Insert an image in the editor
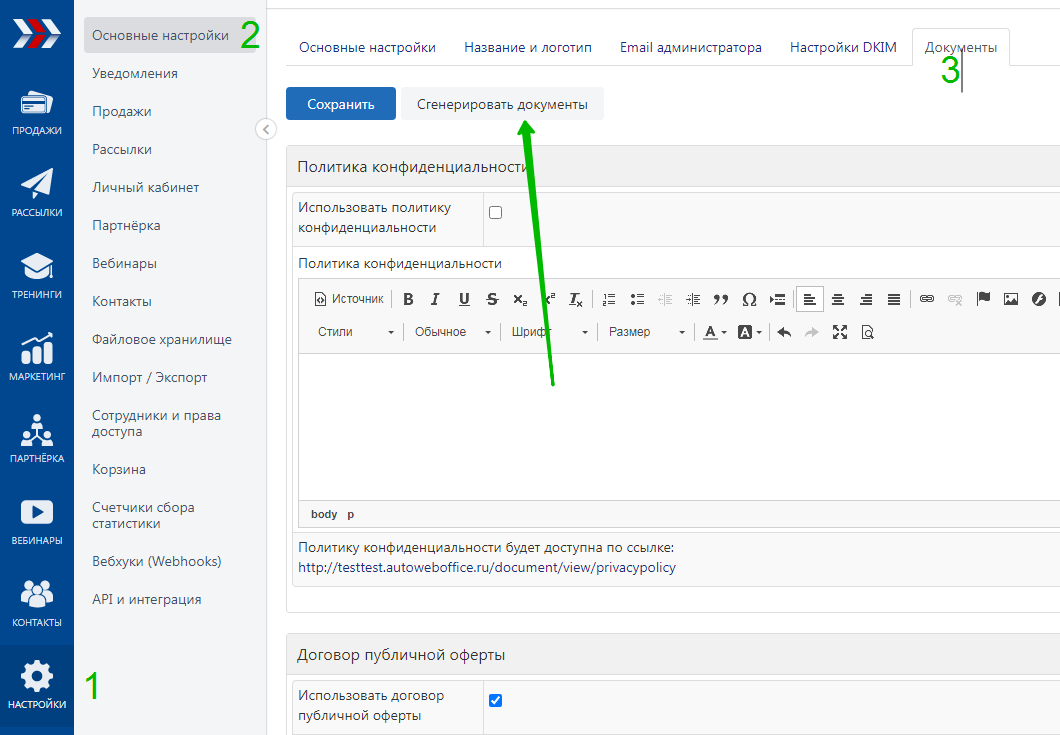 tap(1011, 299)
